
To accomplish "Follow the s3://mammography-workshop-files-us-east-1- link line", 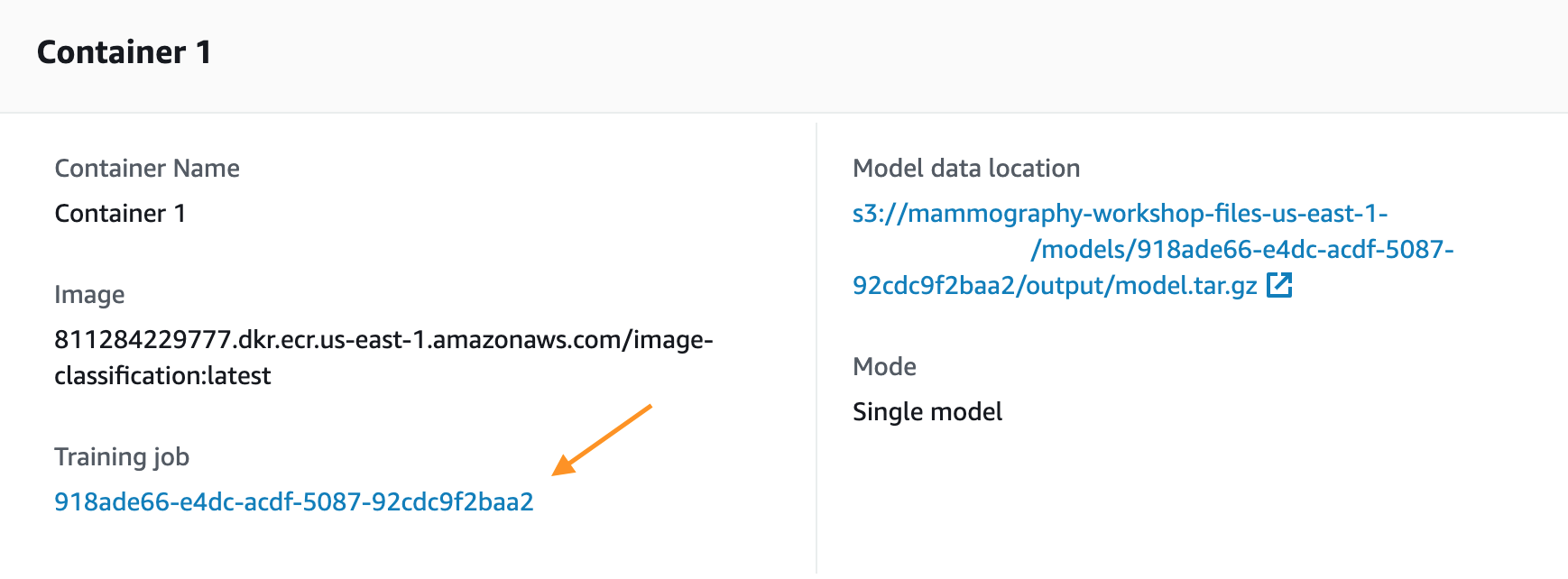I will tap(1120, 213).
